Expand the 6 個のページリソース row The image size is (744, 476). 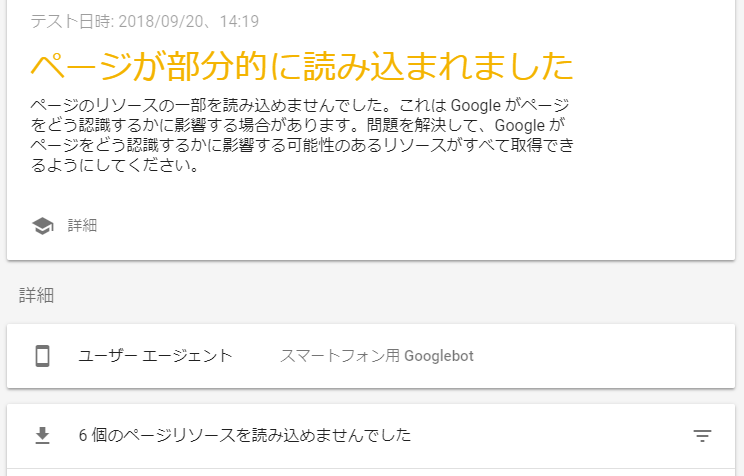(244, 435)
